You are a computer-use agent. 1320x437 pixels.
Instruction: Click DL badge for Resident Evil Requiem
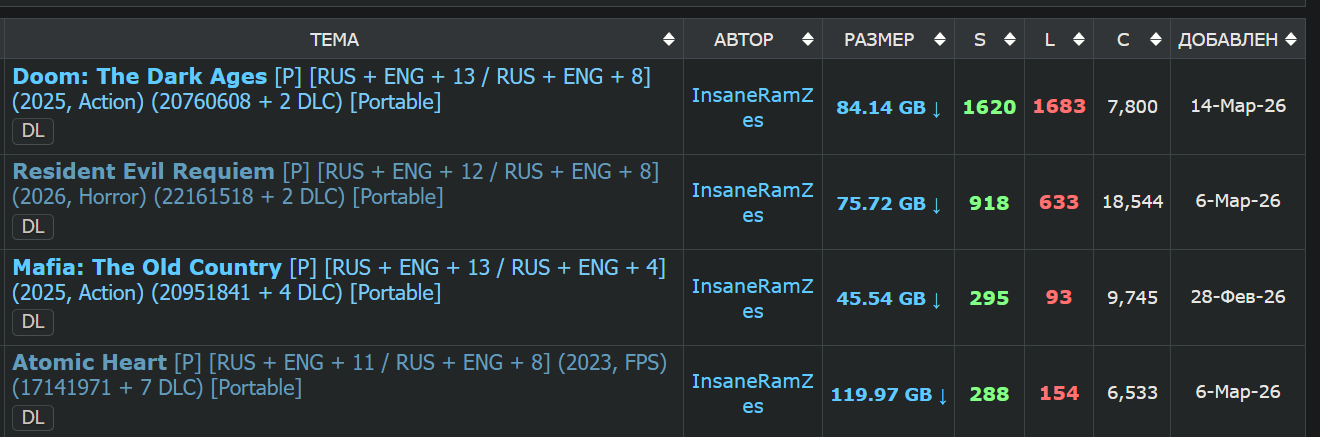[33, 227]
